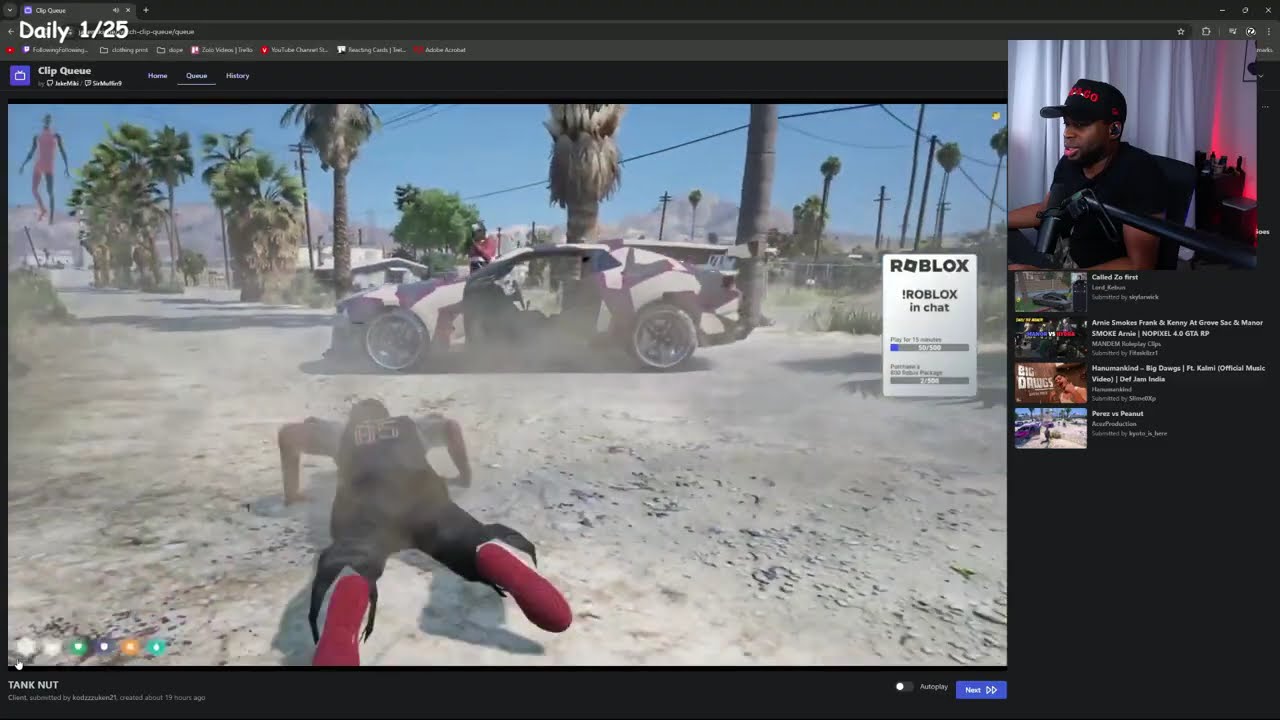Open the YouTube bookmark icon
Screen dimensions: 1280x720
click(10, 49)
